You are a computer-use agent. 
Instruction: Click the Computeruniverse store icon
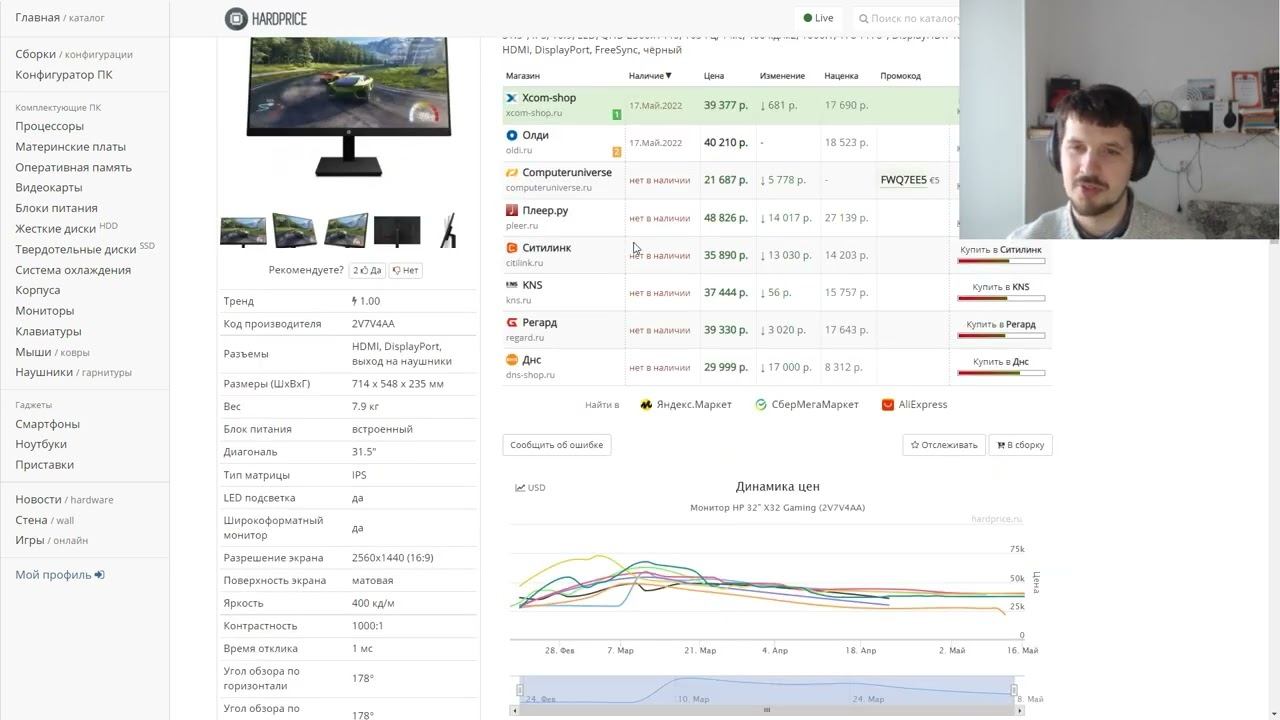pyautogui.click(x=512, y=173)
